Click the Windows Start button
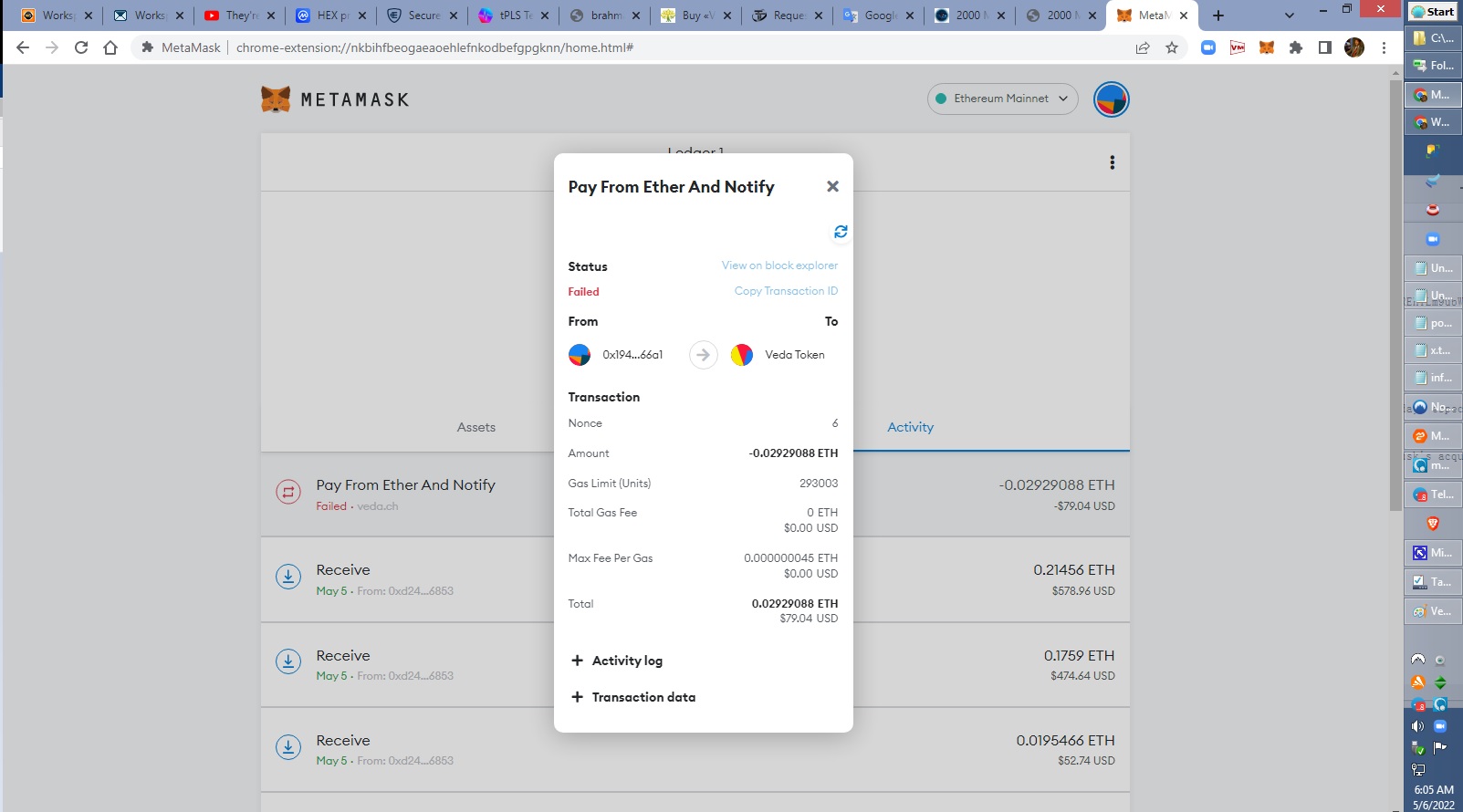Viewport: 1463px width, 812px height. pyautogui.click(x=1433, y=12)
